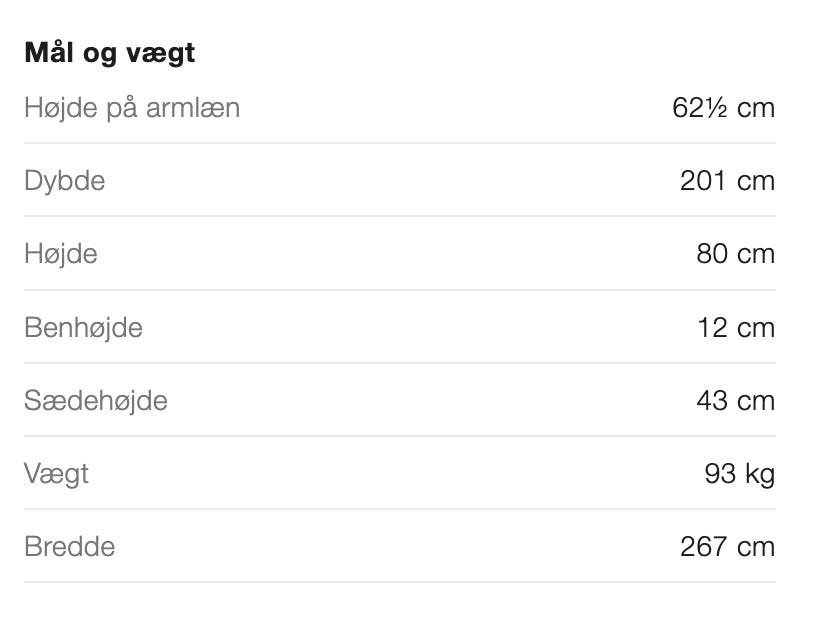
Task: Select the 'Højde på armlæn' label
Action: pyautogui.click(x=132, y=108)
